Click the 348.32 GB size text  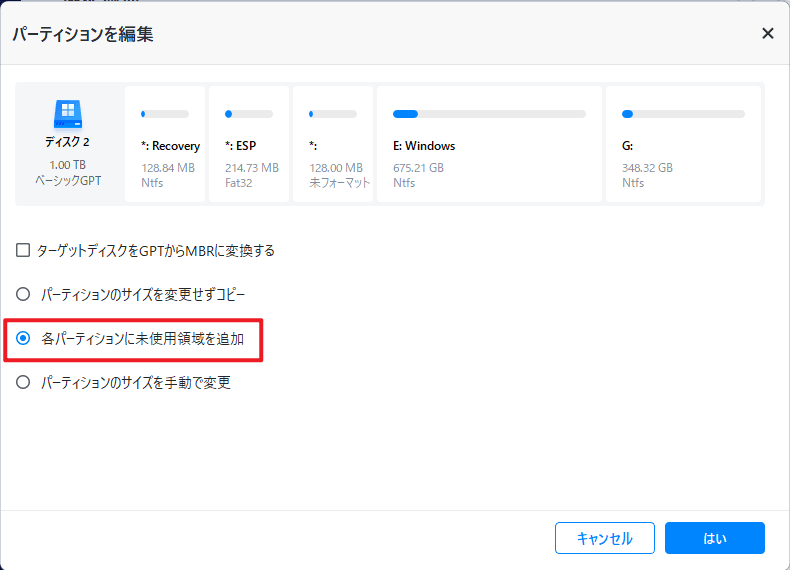pyautogui.click(x=647, y=168)
